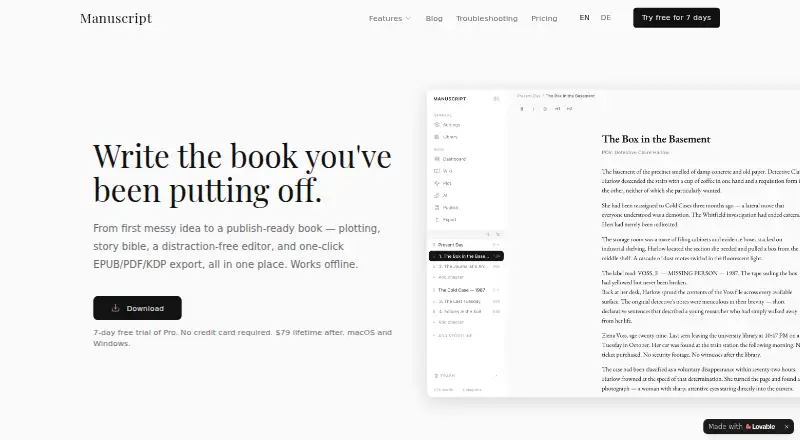The image size is (800, 440).
Task: Select AI item in preview sidebar
Action: [x=441, y=195]
